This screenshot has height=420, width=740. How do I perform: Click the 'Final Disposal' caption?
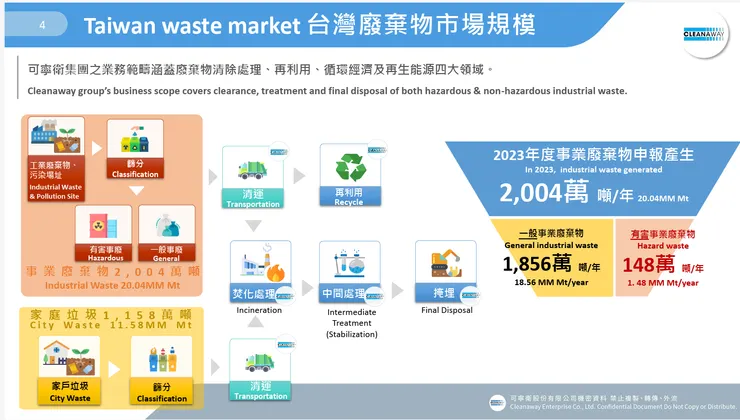[447, 310]
